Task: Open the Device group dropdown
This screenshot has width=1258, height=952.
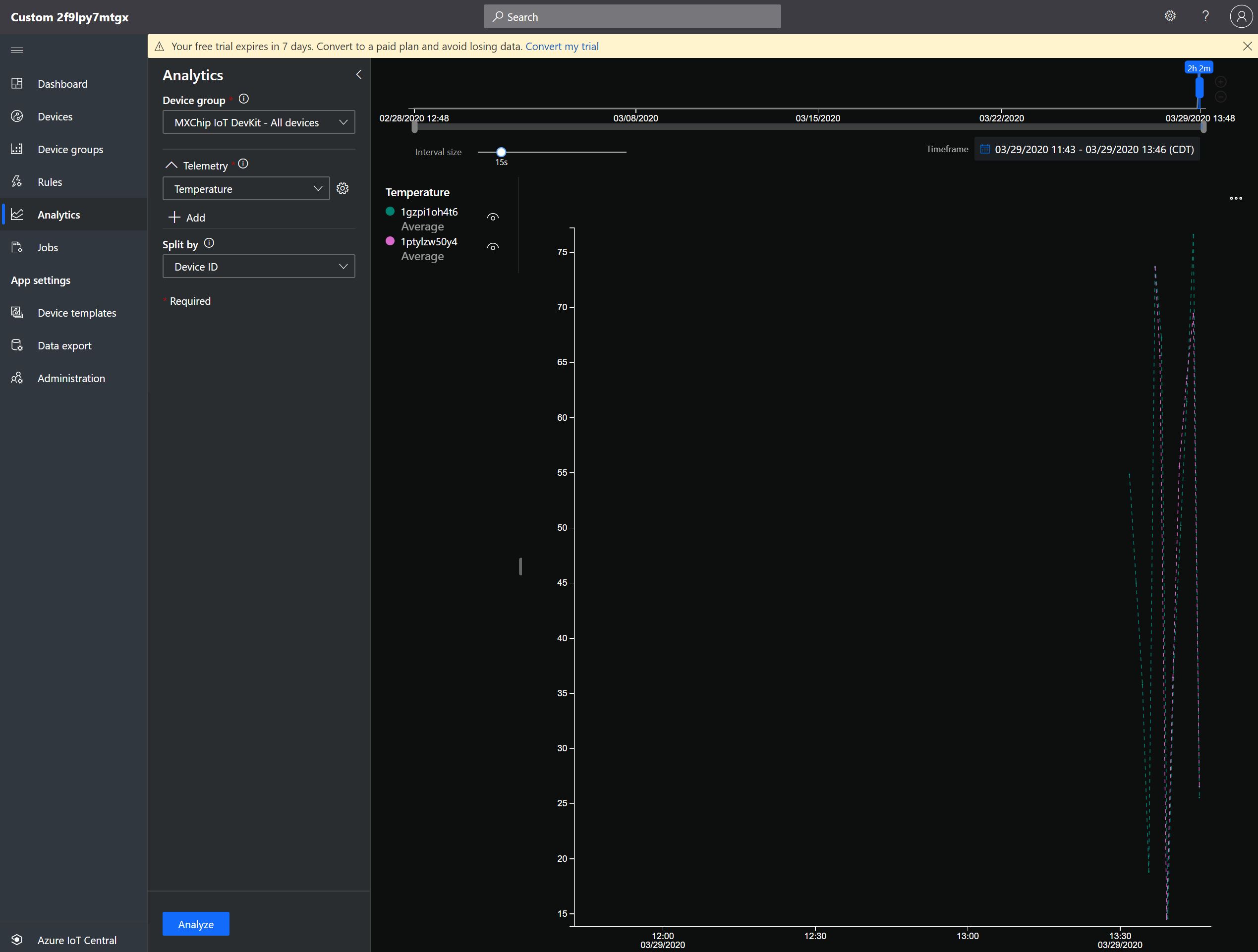Action: [x=259, y=122]
